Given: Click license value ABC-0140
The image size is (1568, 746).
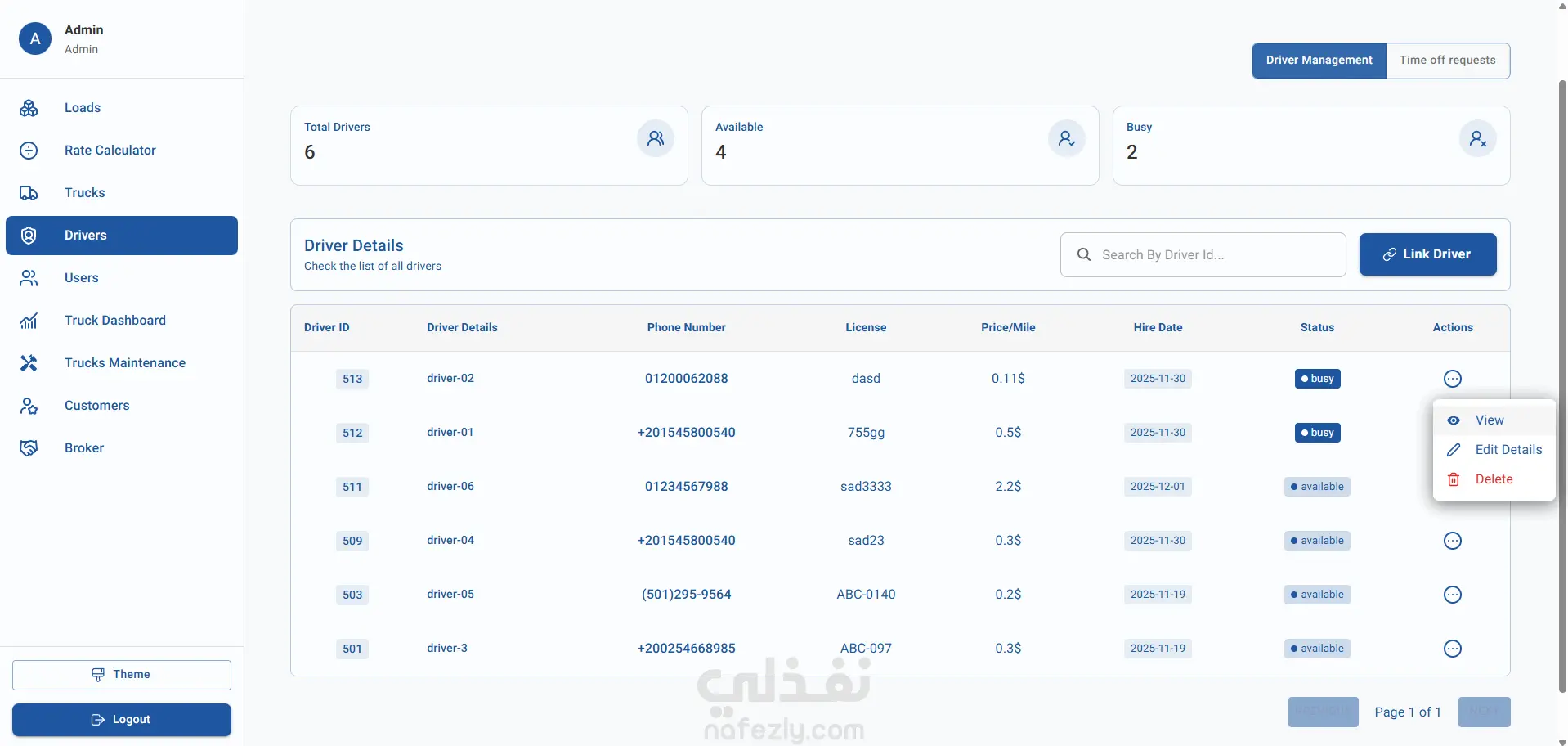Looking at the screenshot, I should [866, 595].
